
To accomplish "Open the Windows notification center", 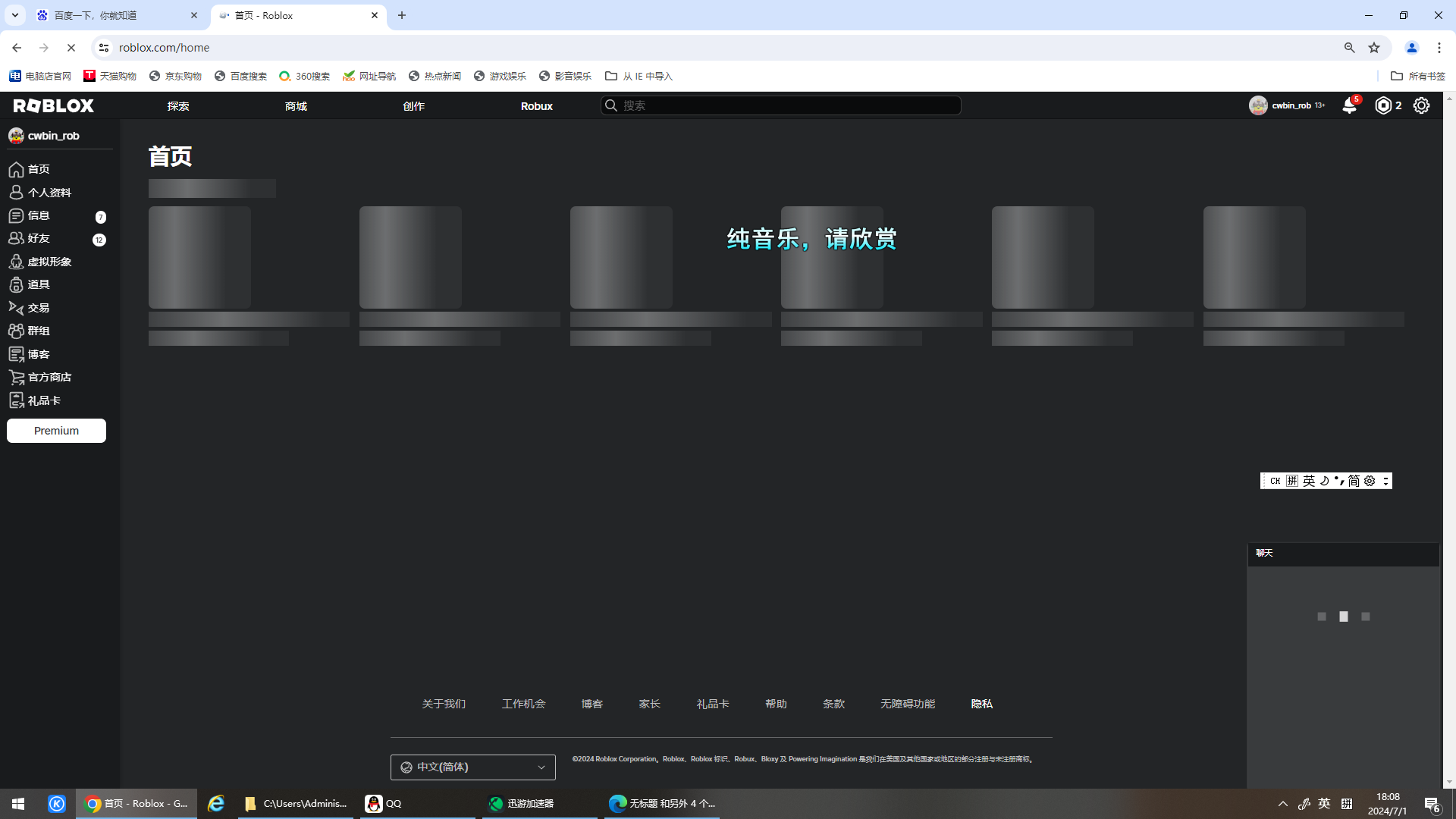I will [x=1432, y=804].
